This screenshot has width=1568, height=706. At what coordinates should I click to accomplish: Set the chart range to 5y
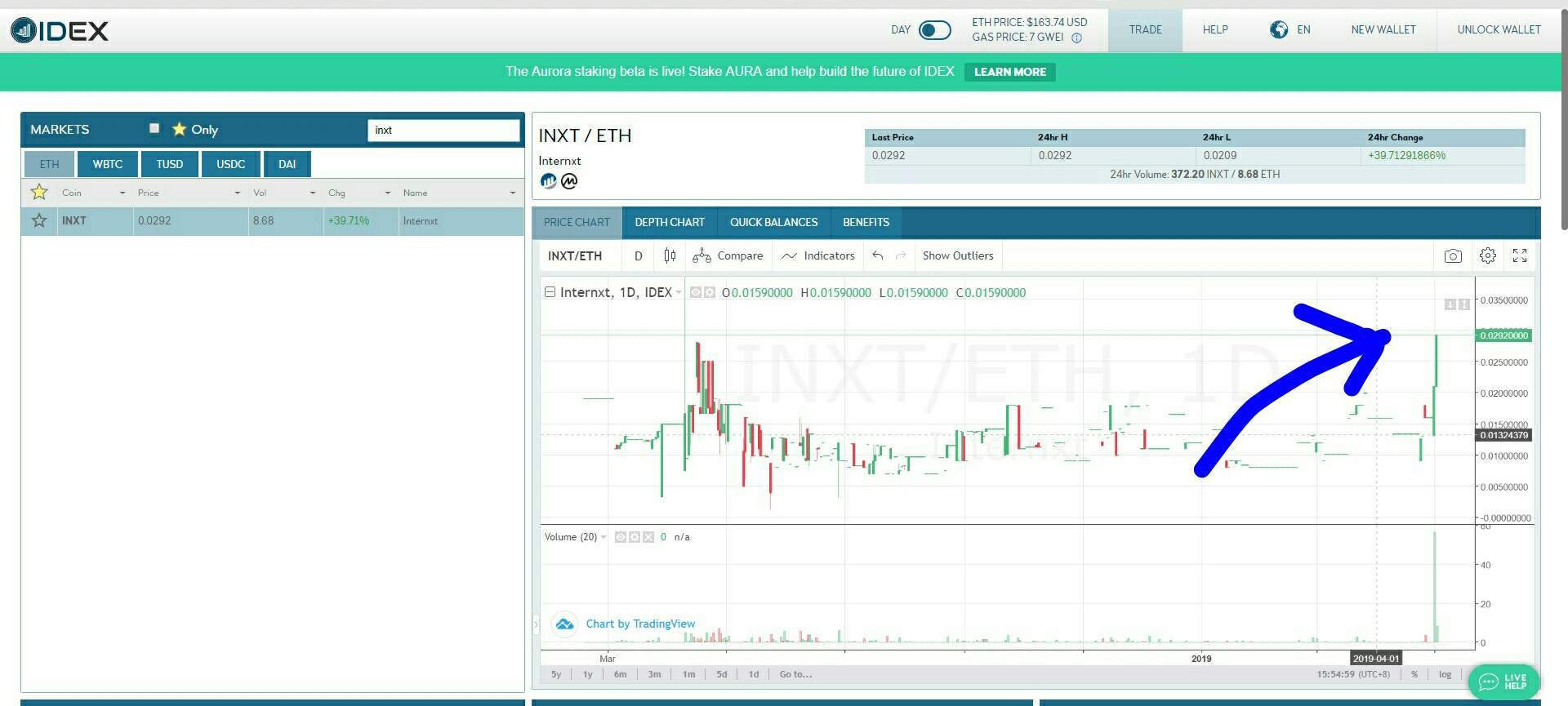(556, 675)
